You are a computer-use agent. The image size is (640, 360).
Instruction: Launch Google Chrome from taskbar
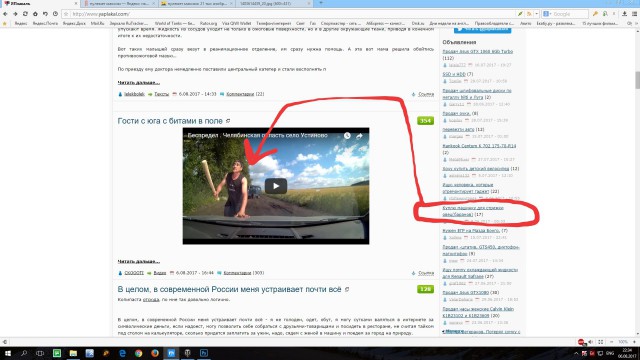(x=138, y=353)
